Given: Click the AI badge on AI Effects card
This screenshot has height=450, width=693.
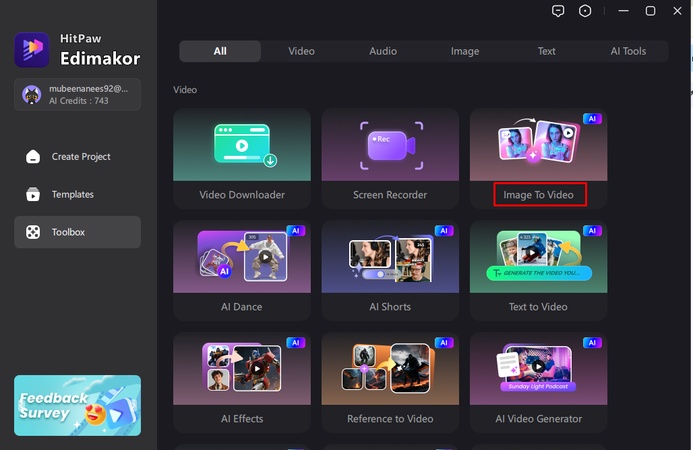Looking at the screenshot, I should tap(296, 343).
